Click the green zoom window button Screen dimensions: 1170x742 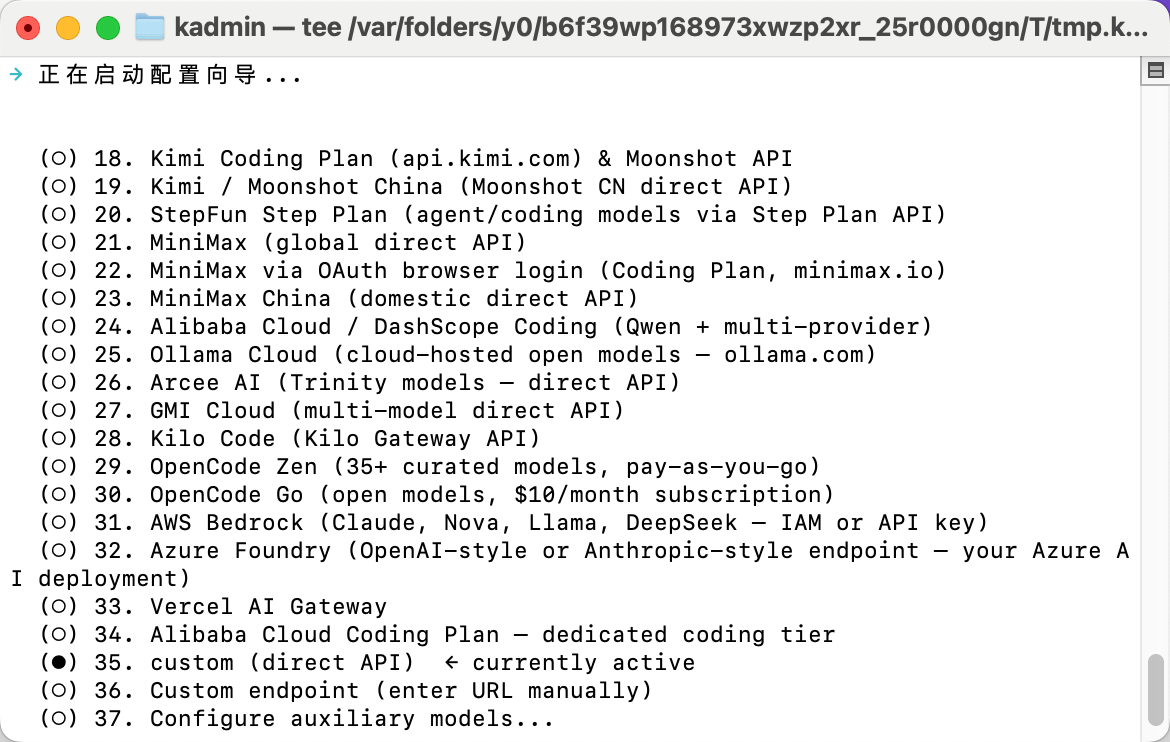pyautogui.click(x=108, y=28)
